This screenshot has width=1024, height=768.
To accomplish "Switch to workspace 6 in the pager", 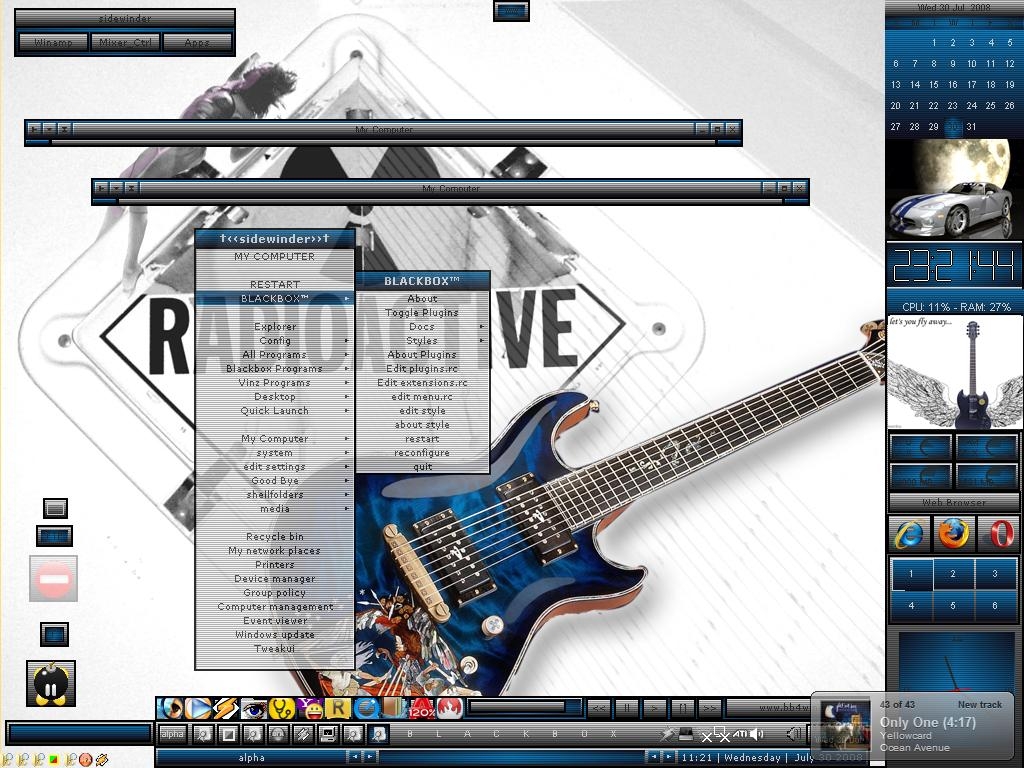I will [x=995, y=605].
